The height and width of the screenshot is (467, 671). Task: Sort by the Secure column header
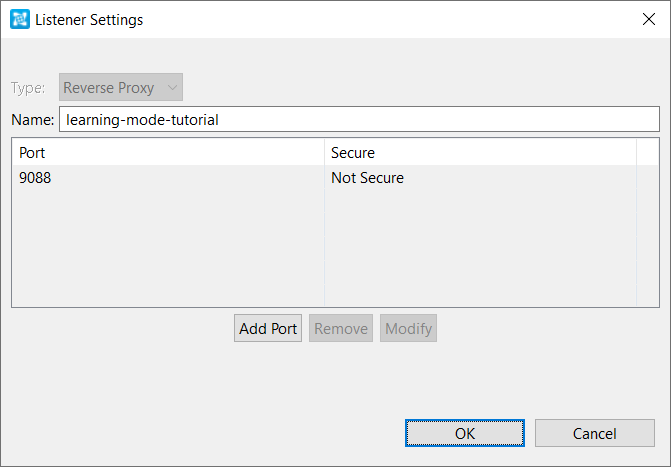pos(481,153)
